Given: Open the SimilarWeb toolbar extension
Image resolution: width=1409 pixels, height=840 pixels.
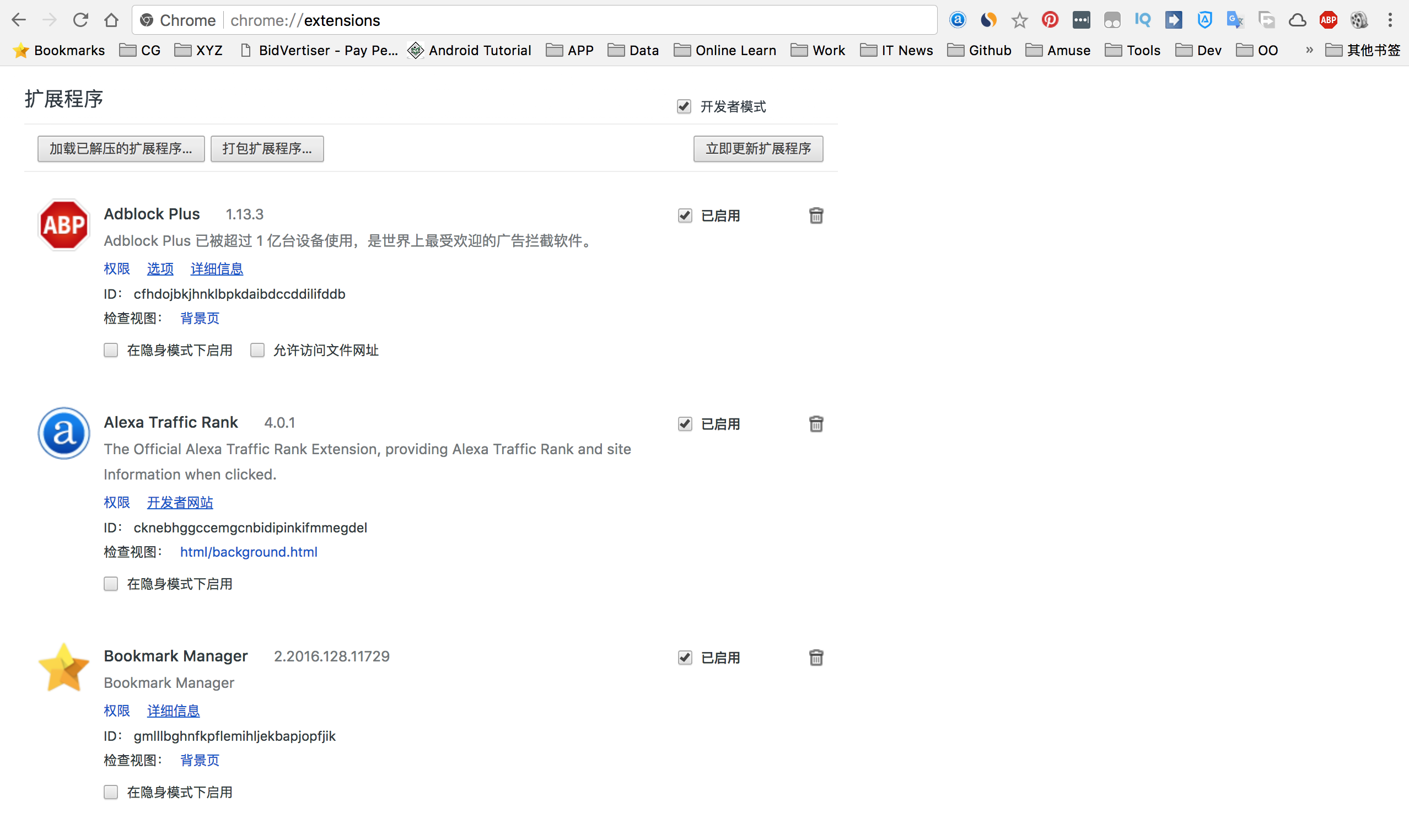Looking at the screenshot, I should pyautogui.click(x=988, y=20).
